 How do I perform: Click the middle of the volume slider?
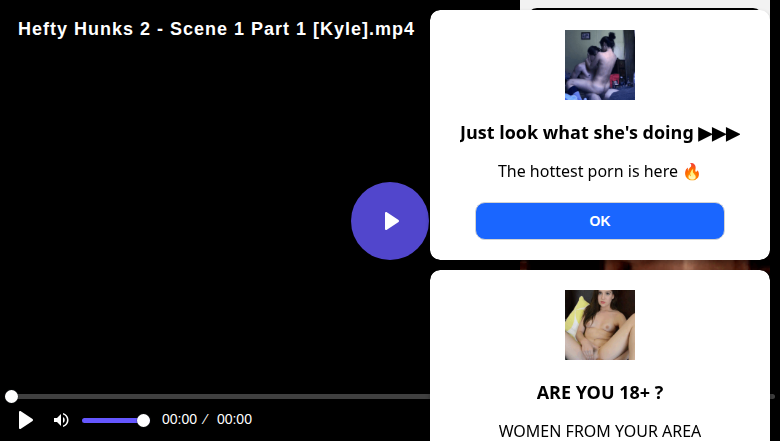click(x=112, y=420)
